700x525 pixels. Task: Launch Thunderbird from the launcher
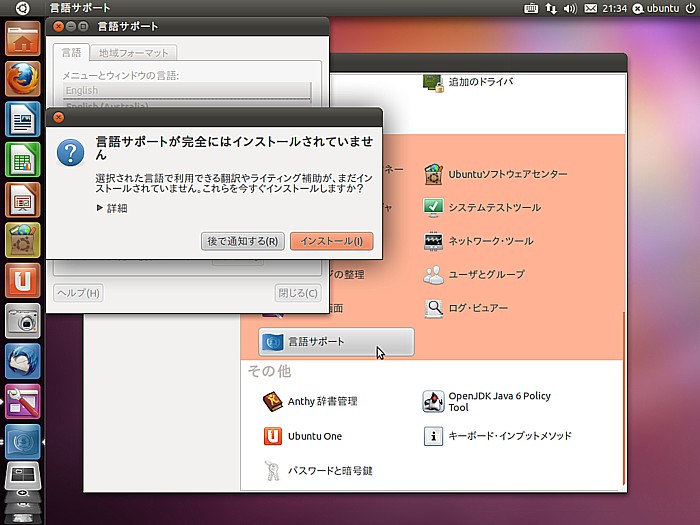(23, 361)
